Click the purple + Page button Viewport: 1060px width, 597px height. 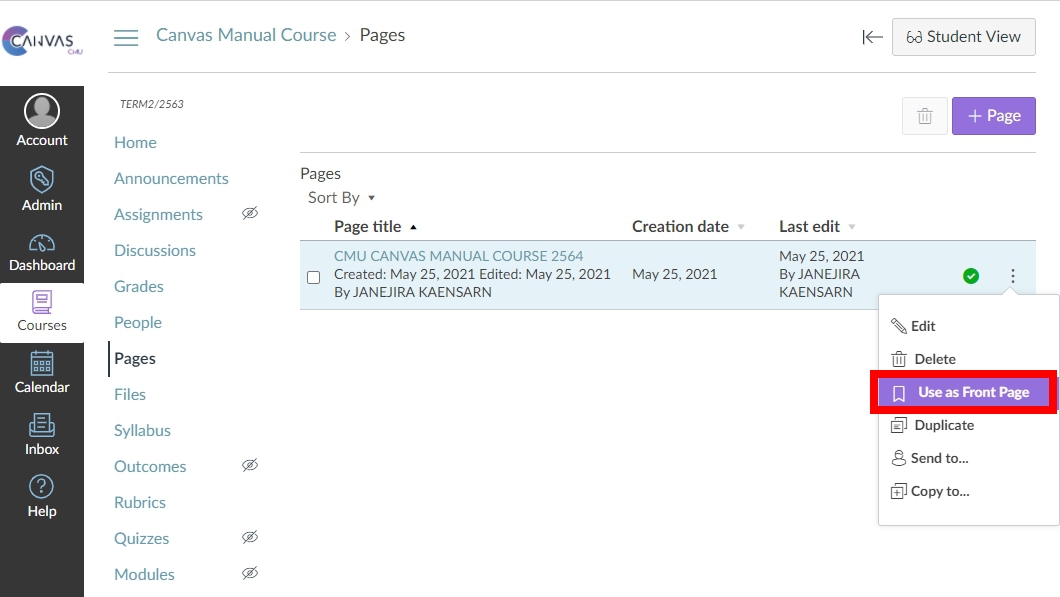click(993, 116)
